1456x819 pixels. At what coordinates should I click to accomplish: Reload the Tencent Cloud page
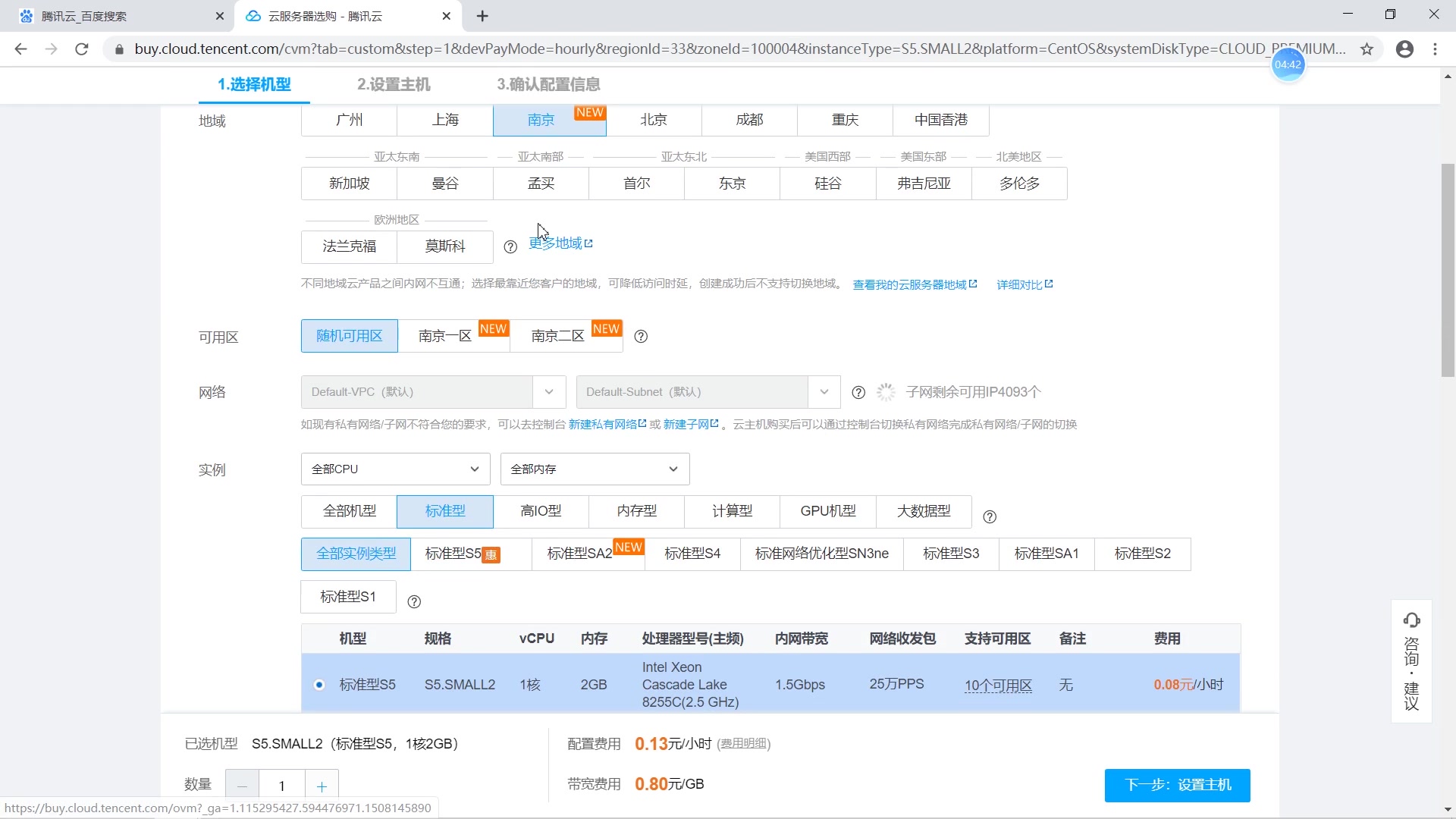click(x=82, y=49)
